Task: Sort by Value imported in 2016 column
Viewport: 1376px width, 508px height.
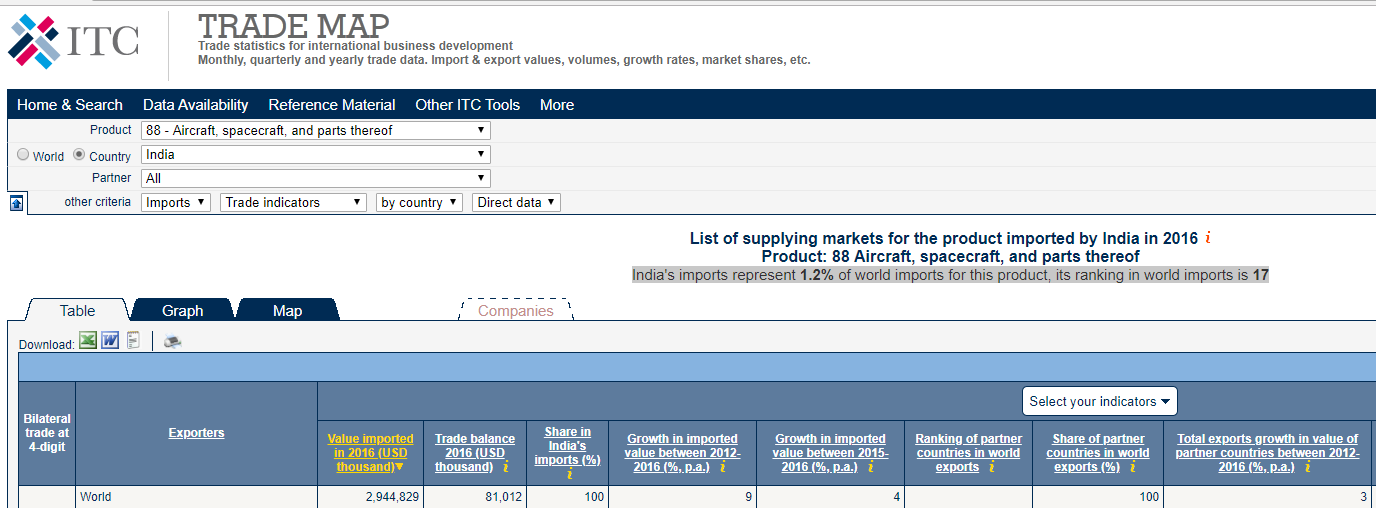Action: [370, 453]
